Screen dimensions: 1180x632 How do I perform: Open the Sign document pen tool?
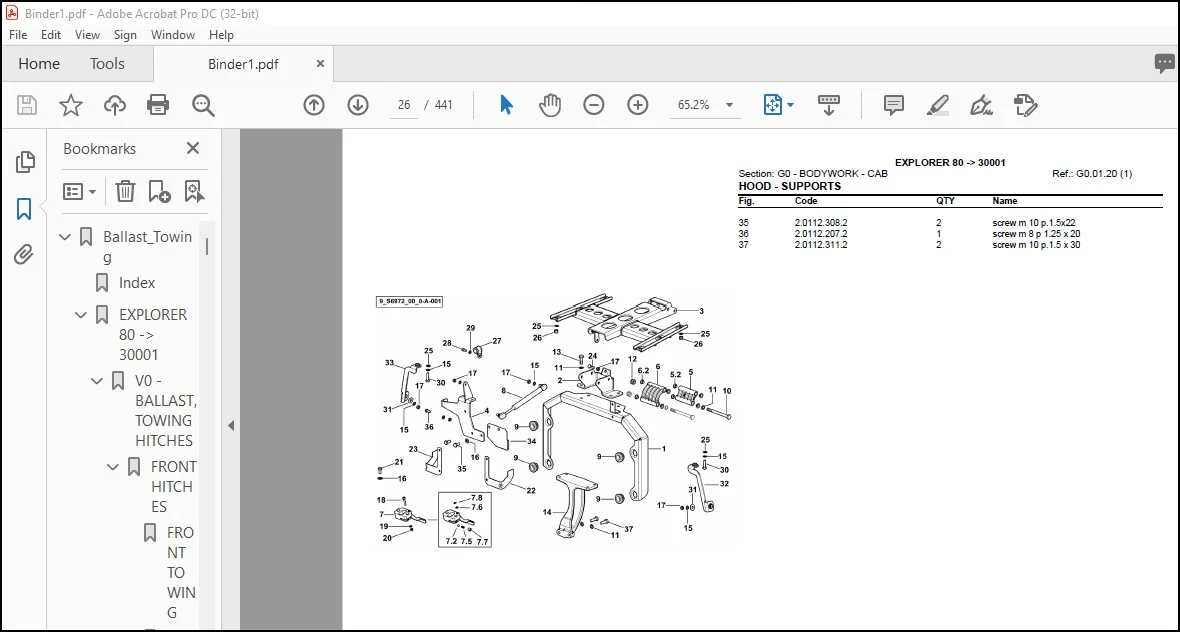click(x=981, y=105)
